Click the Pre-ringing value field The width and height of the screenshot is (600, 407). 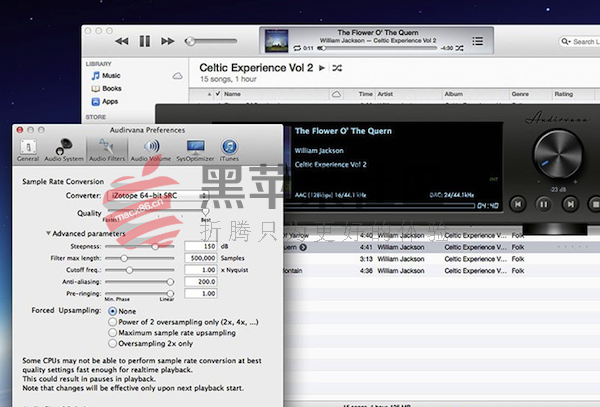pyautogui.click(x=201, y=293)
